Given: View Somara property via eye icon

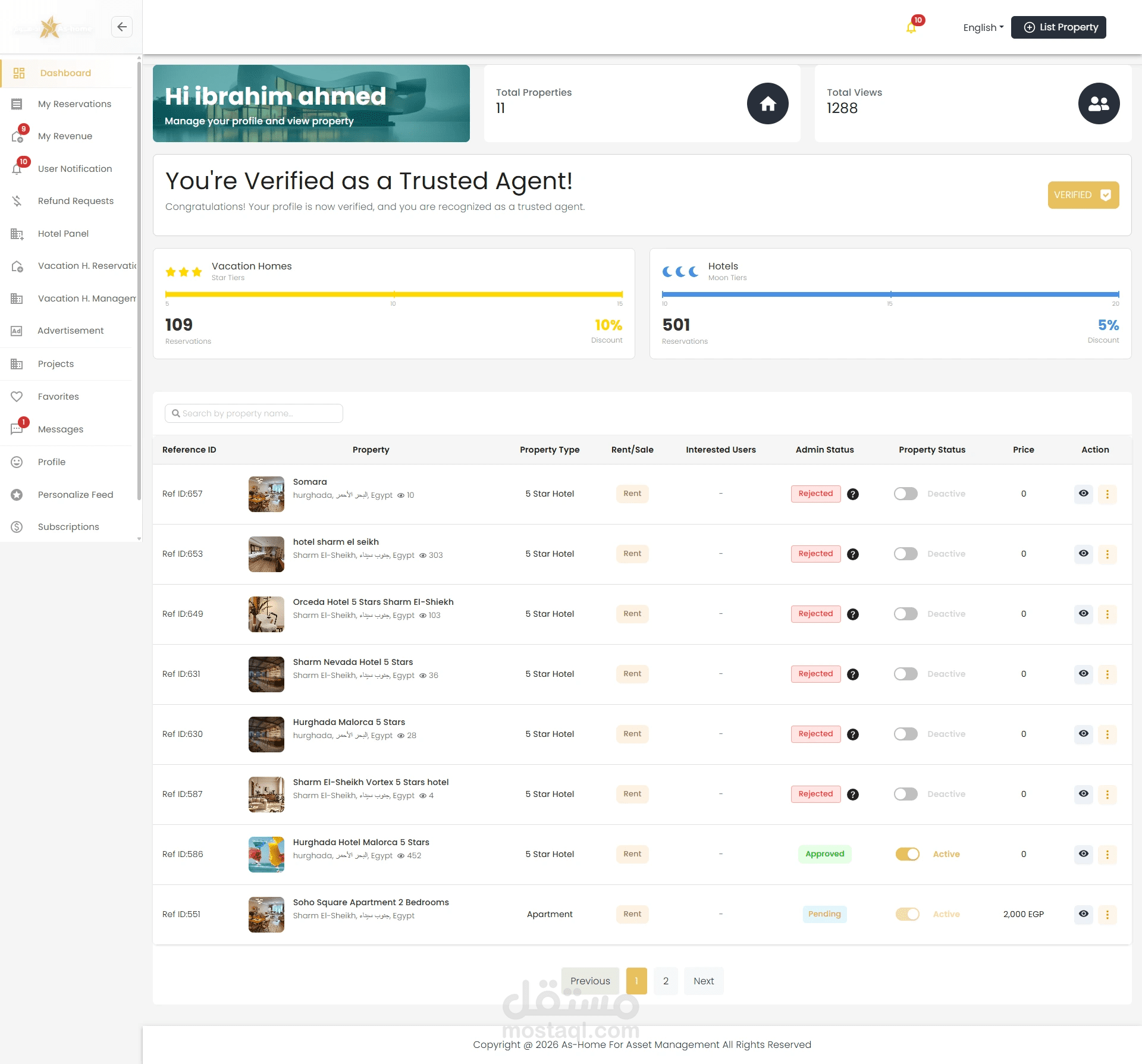Looking at the screenshot, I should pyautogui.click(x=1083, y=494).
